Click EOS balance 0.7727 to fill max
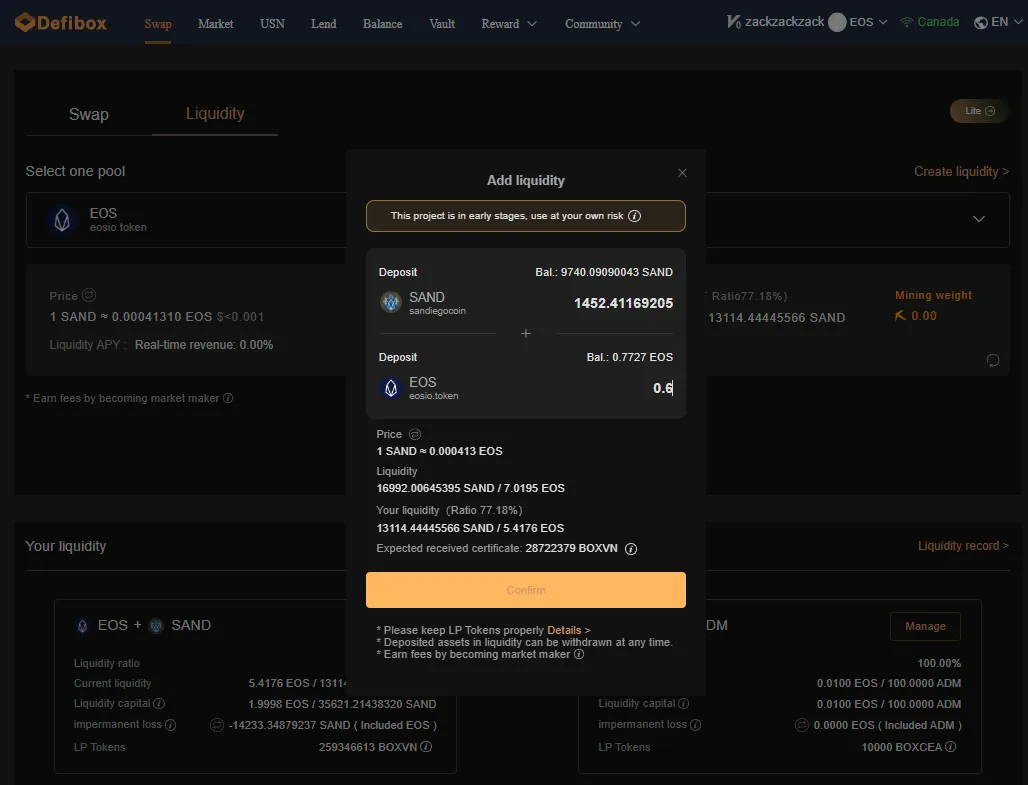Image resolution: width=1028 pixels, height=785 pixels. (x=629, y=357)
